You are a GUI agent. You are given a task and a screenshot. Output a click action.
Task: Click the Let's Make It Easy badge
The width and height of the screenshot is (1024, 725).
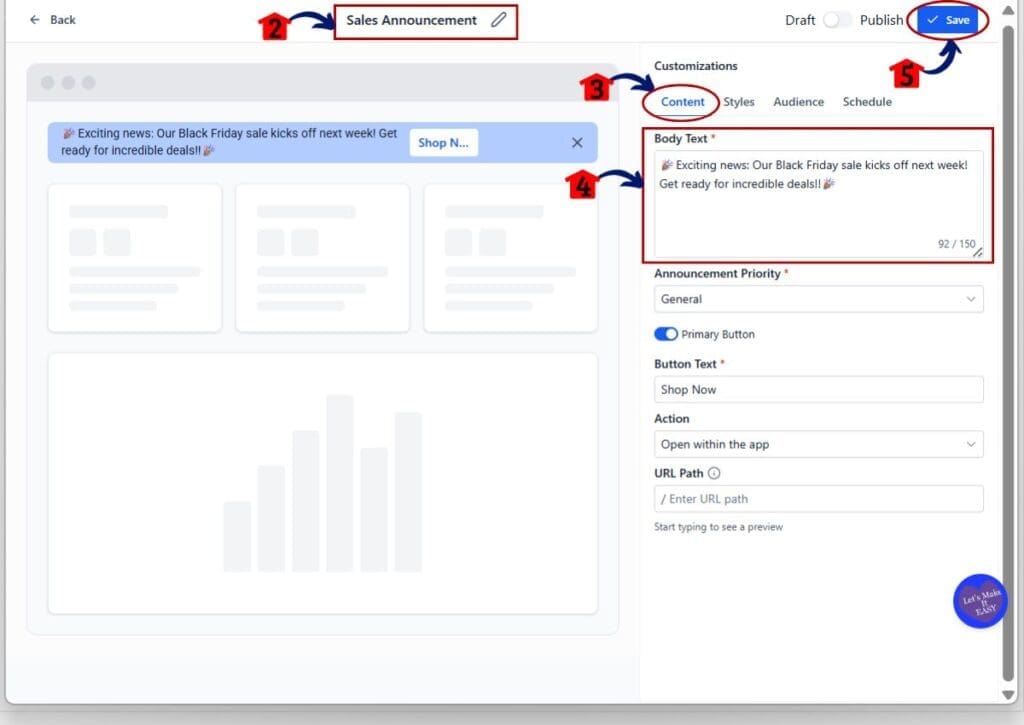click(x=980, y=602)
